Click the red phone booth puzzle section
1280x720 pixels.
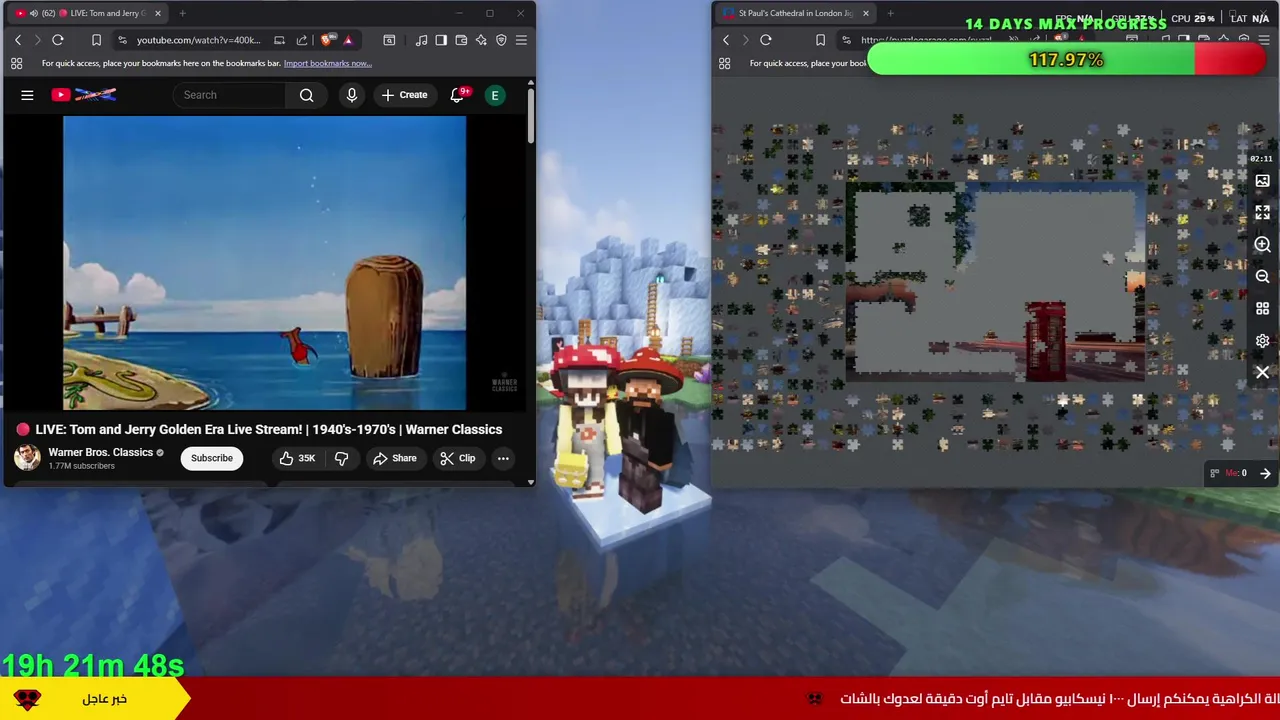point(1046,340)
